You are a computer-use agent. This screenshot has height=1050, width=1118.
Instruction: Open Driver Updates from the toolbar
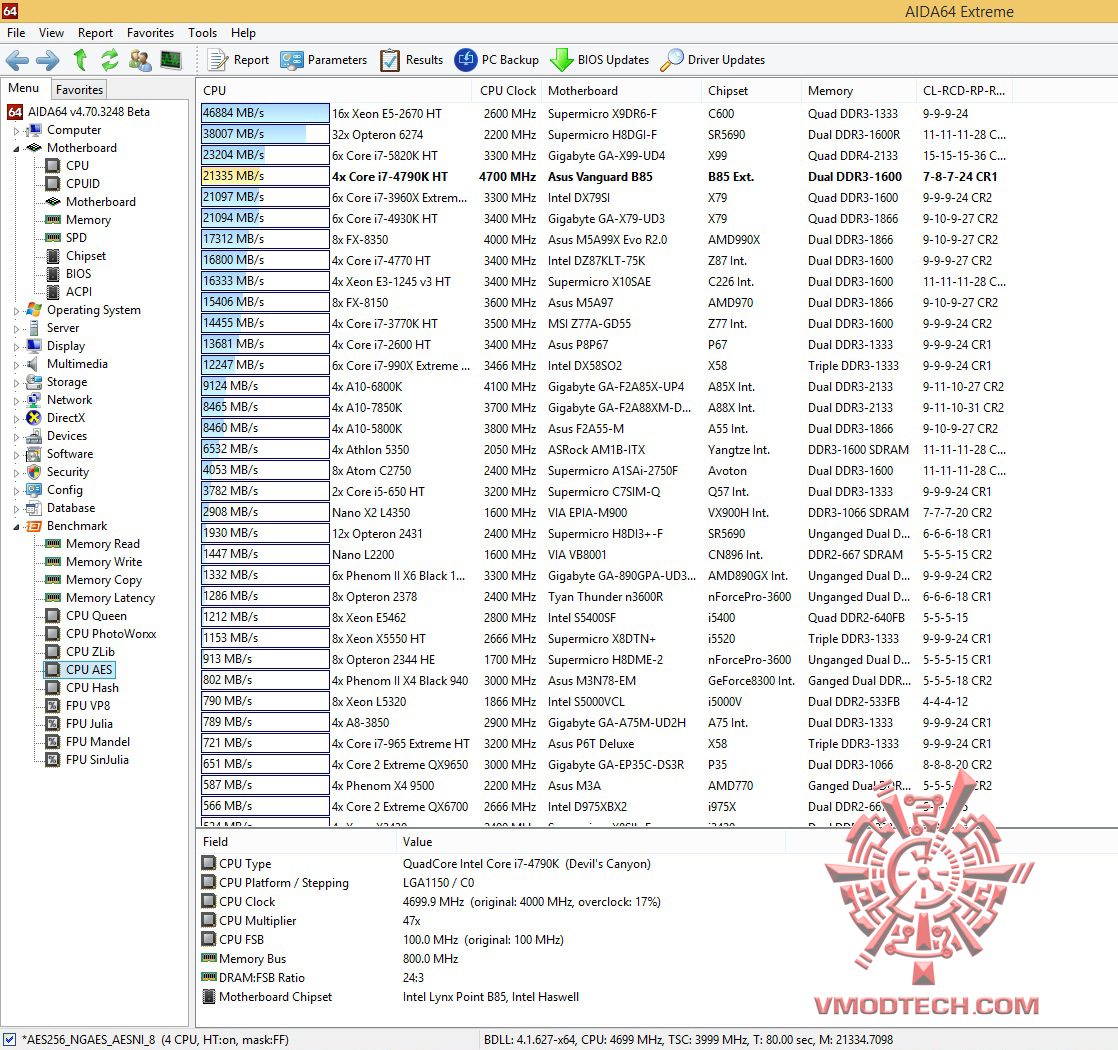pos(712,61)
